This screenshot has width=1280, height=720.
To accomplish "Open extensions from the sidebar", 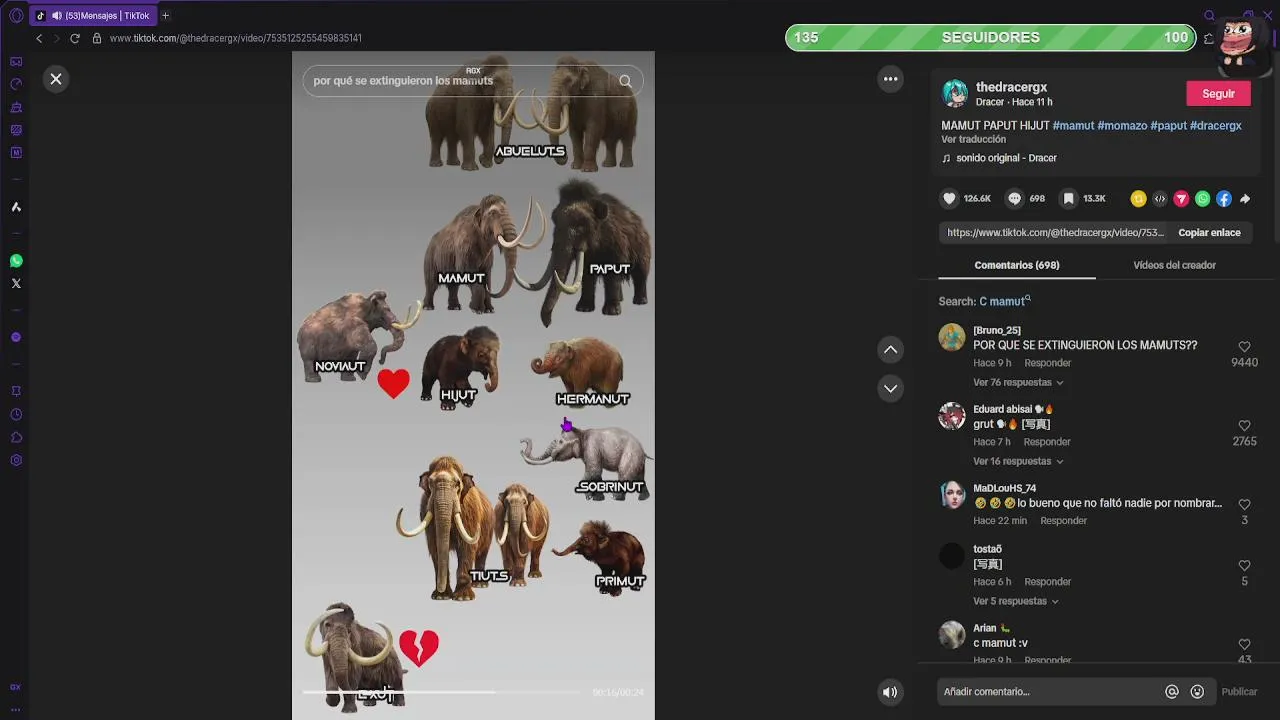I will tap(16, 437).
